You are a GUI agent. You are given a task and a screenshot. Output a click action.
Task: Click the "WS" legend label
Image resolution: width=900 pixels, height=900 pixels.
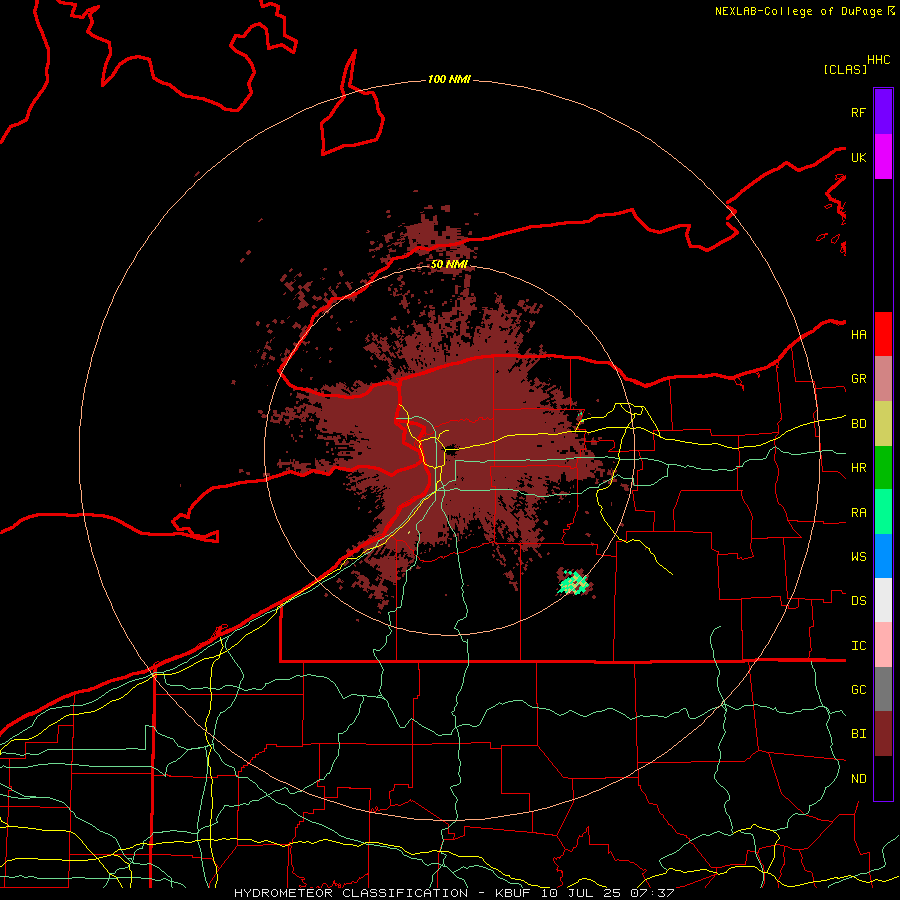(x=858, y=557)
